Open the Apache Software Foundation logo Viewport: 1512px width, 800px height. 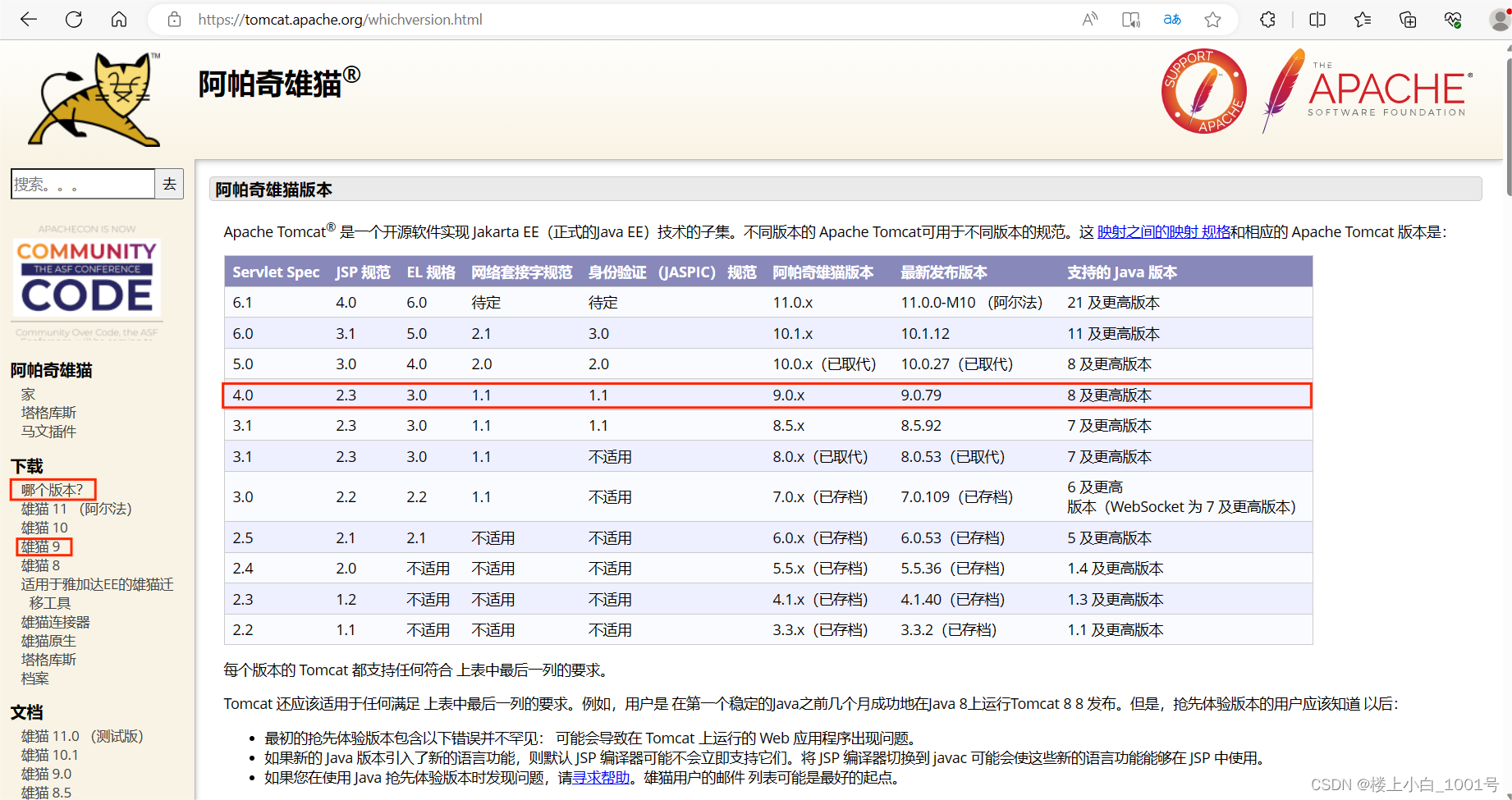[1368, 90]
